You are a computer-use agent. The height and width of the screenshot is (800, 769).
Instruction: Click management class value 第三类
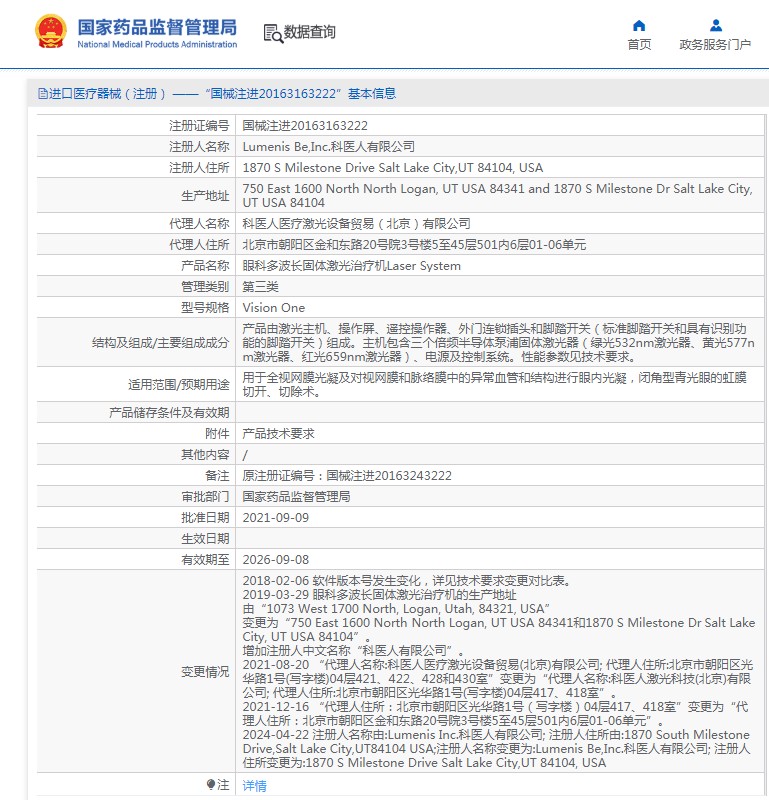260,286
